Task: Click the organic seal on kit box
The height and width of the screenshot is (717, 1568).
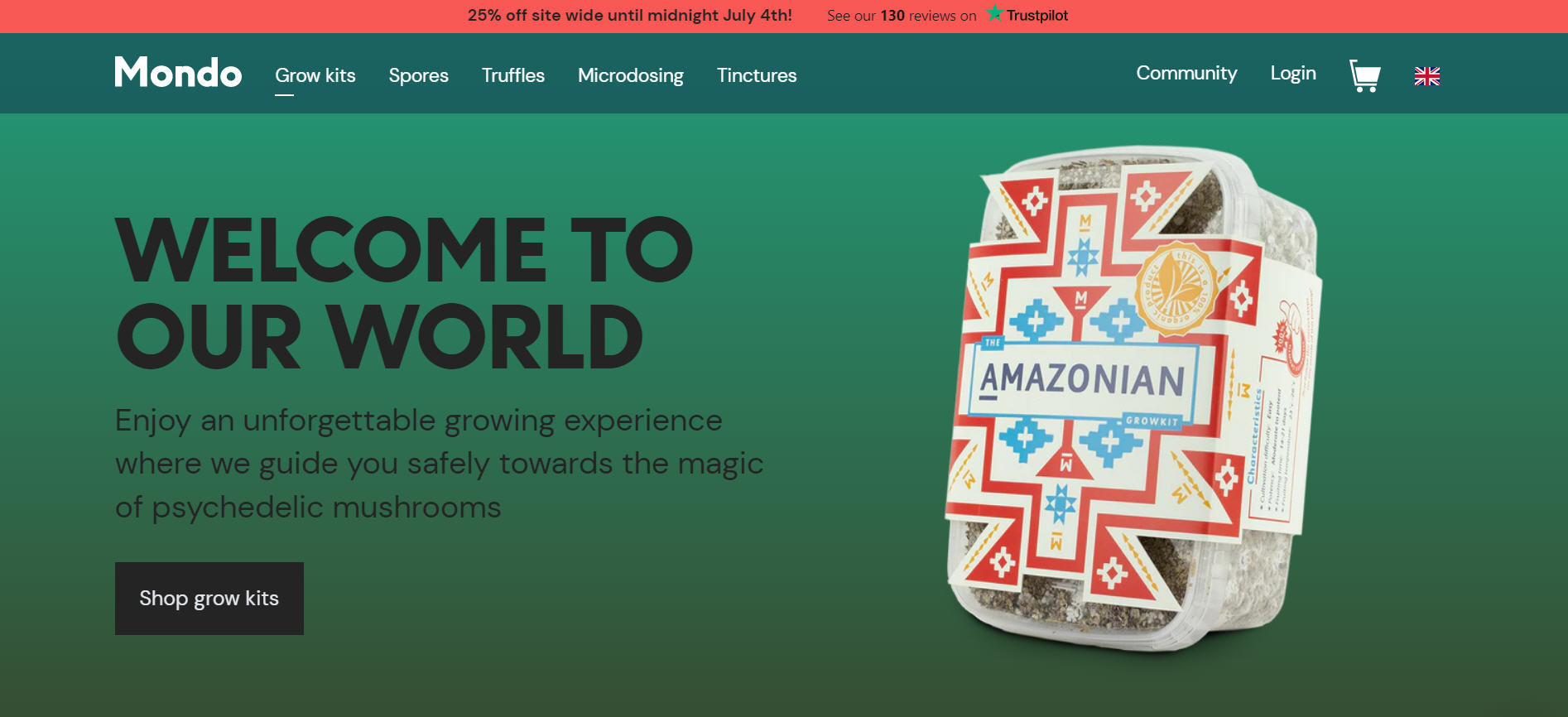Action: (1176, 288)
